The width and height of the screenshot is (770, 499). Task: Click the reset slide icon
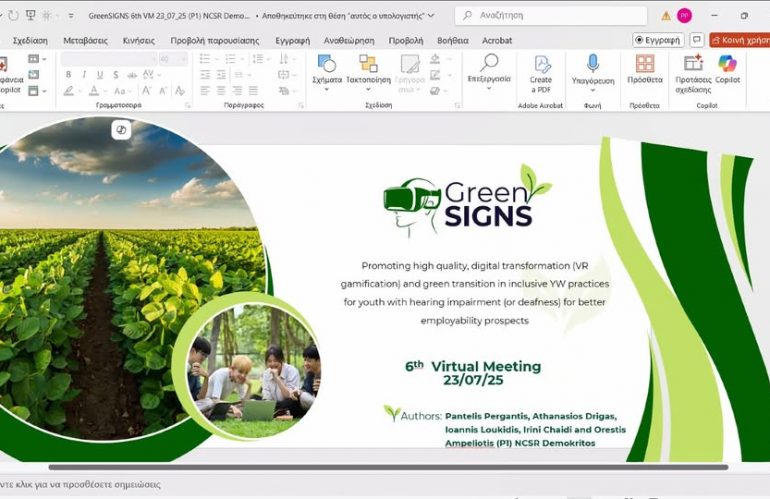pos(33,75)
